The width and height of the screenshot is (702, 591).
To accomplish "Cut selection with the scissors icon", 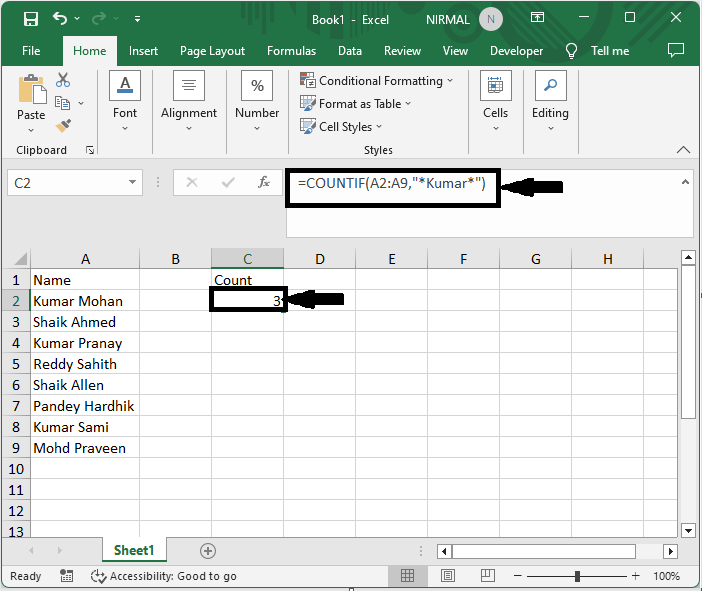I will click(x=63, y=80).
